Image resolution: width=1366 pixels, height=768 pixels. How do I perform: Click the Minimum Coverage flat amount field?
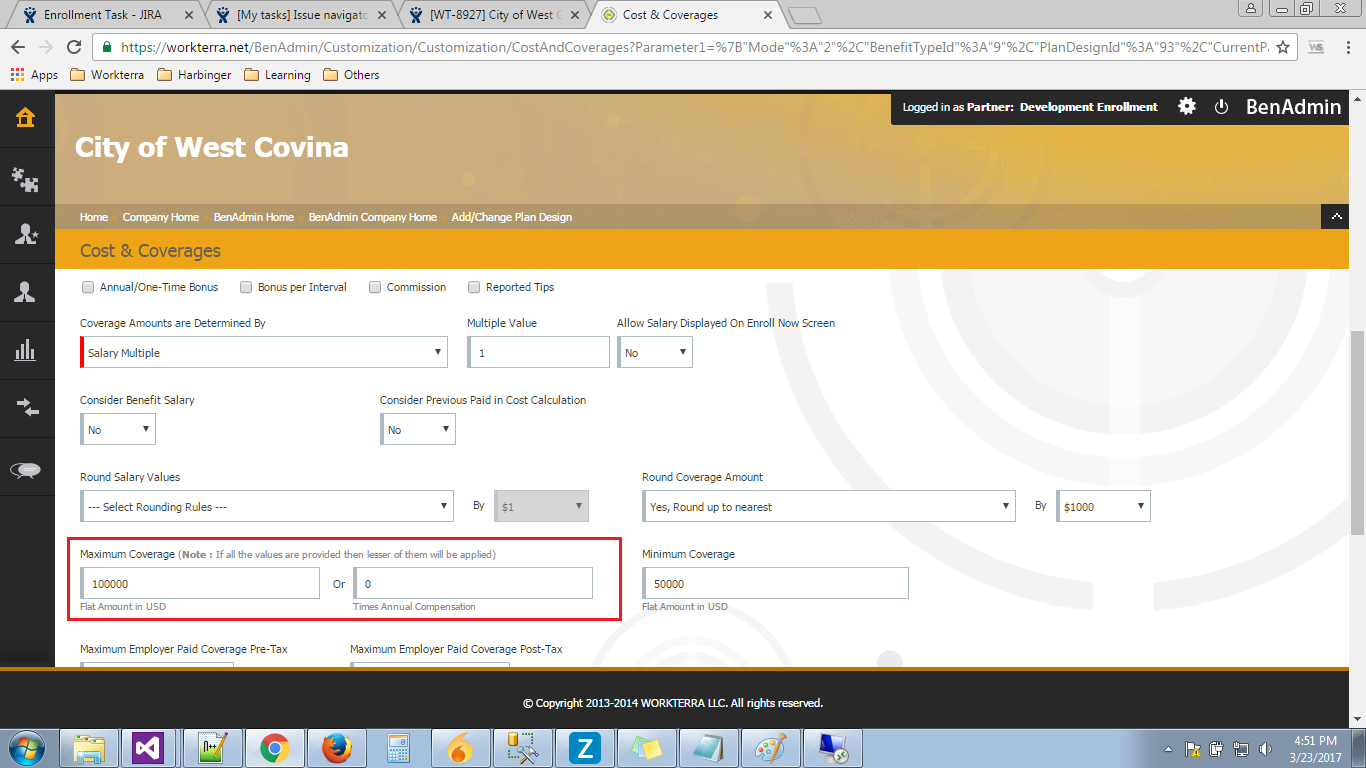click(776, 584)
